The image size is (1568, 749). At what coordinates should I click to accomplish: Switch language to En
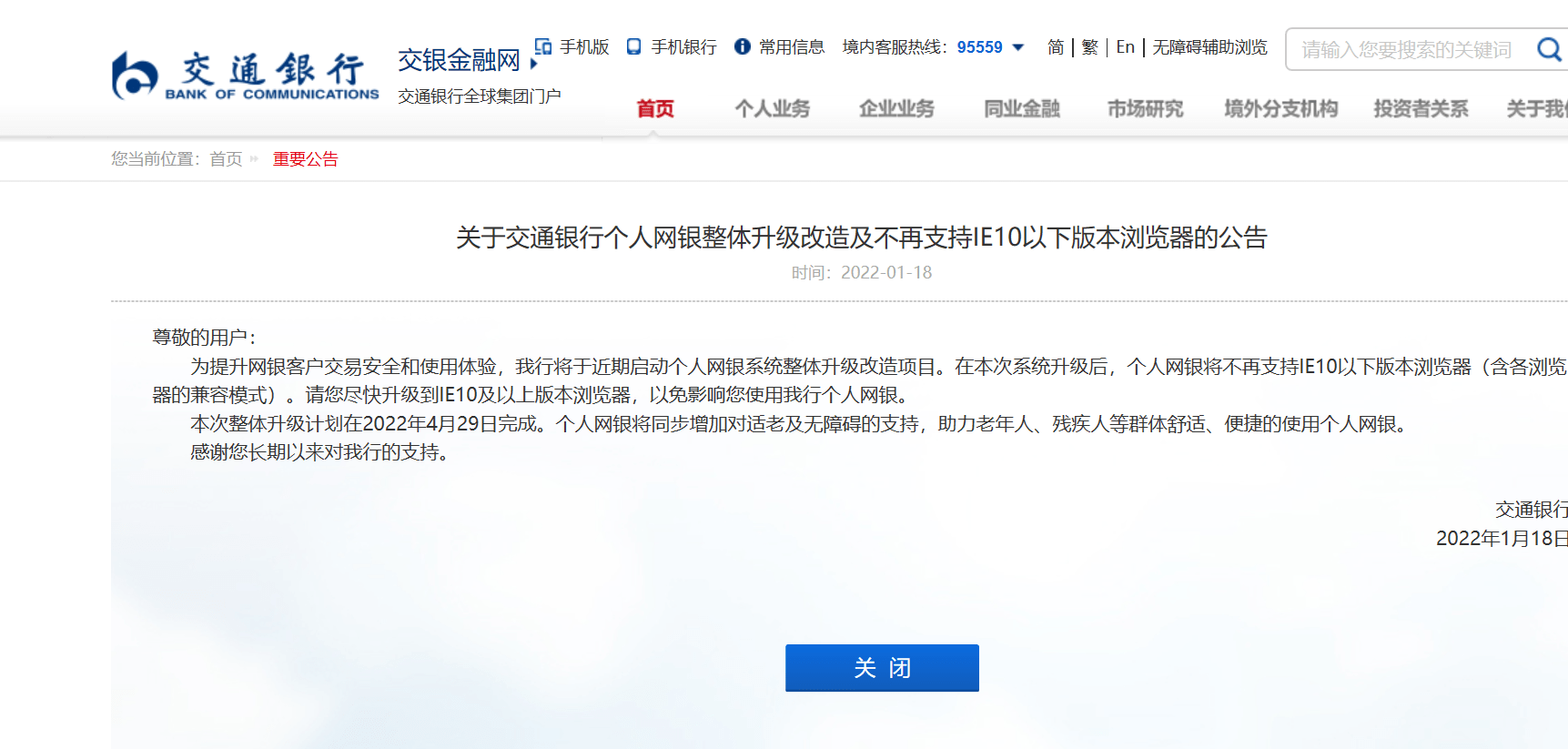pos(1126,46)
